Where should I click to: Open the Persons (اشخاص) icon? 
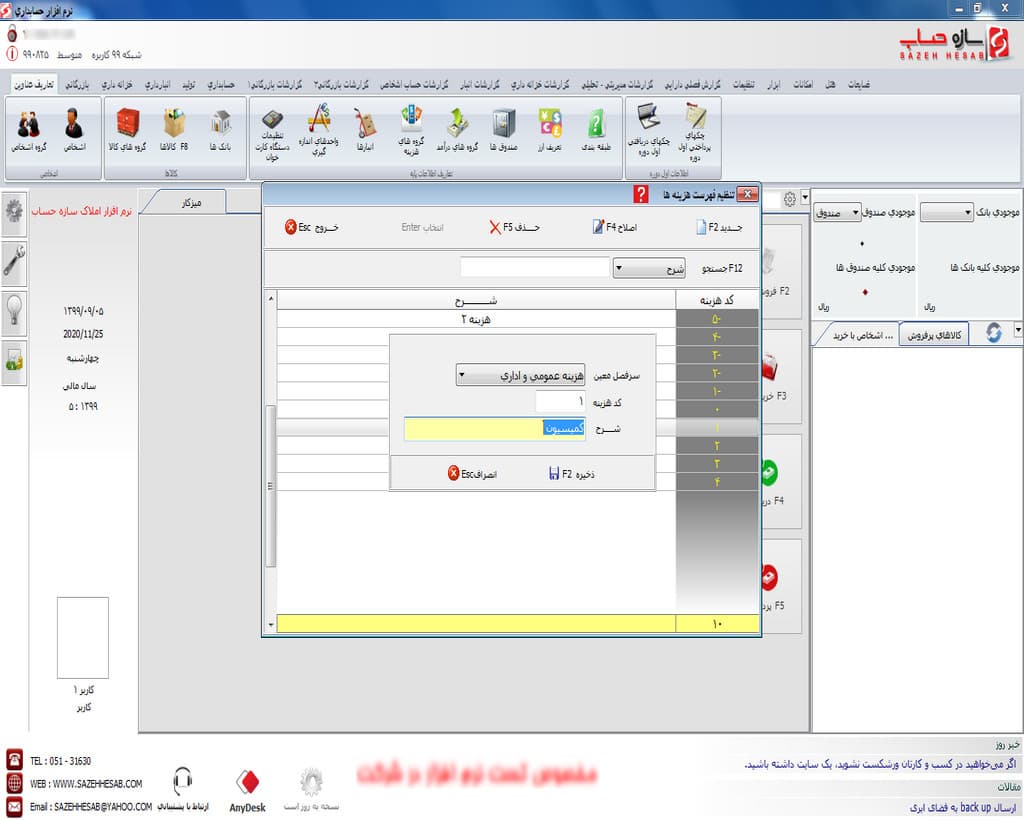point(73,131)
